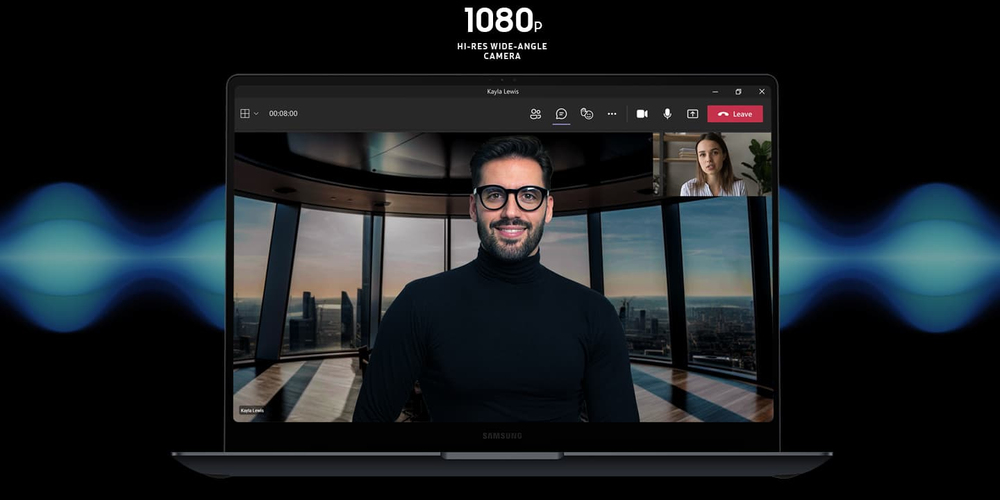Leave the call with the red button

pyautogui.click(x=735, y=114)
